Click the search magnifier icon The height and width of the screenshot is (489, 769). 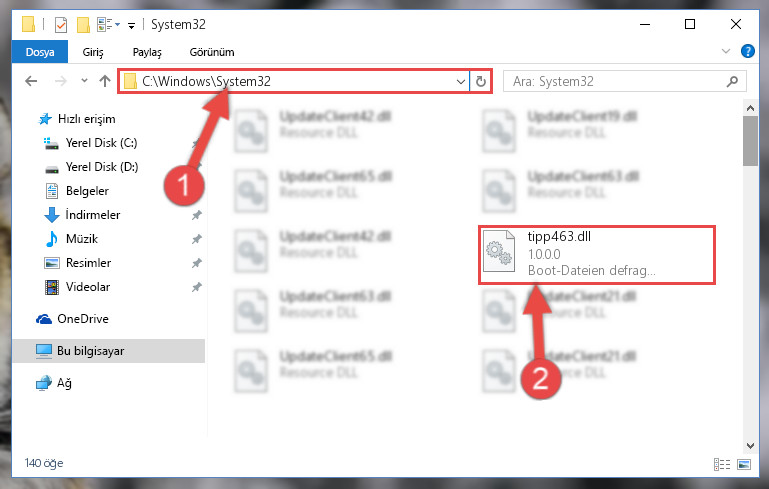point(732,81)
